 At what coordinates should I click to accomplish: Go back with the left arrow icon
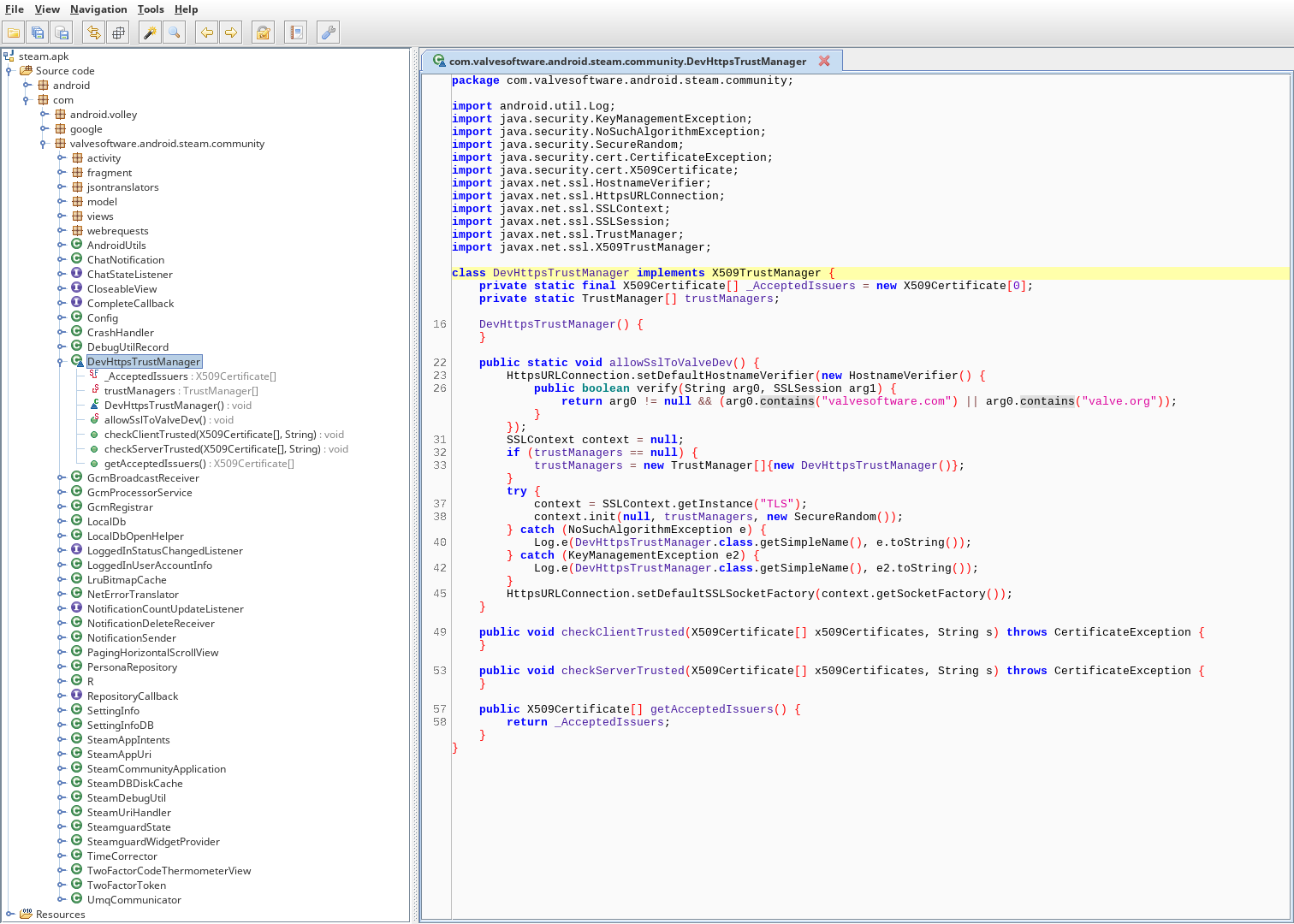coord(206,33)
